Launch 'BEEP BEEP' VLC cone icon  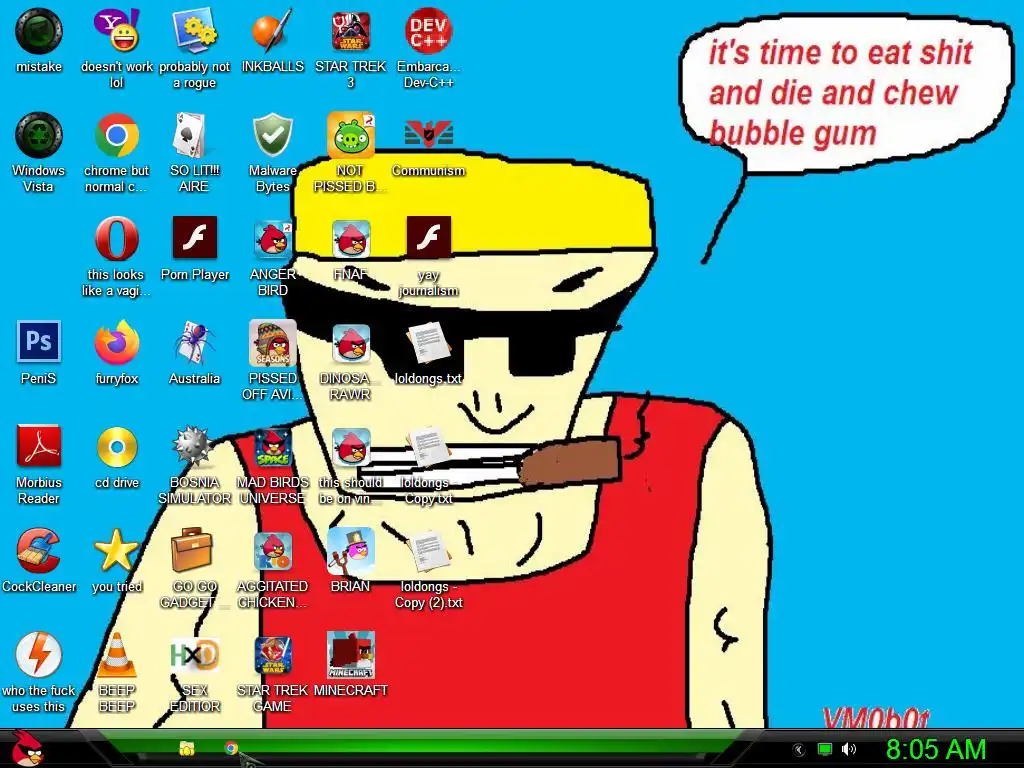[x=116, y=654]
